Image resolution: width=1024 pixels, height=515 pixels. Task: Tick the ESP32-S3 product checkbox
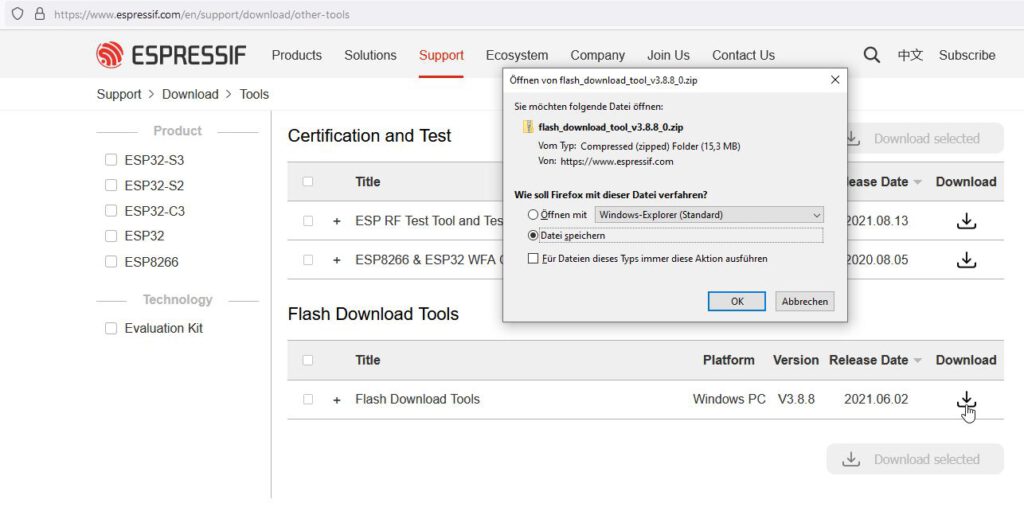point(111,159)
